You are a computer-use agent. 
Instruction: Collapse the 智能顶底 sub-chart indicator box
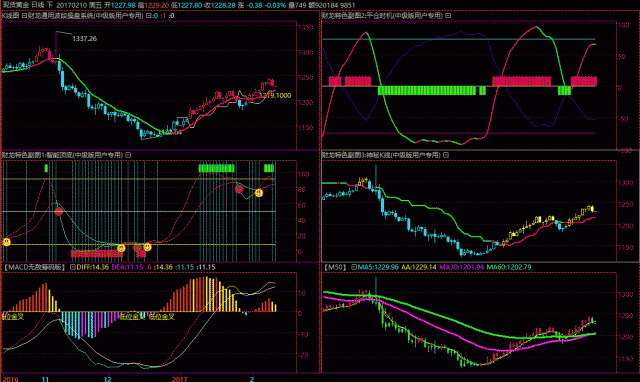[128, 155]
